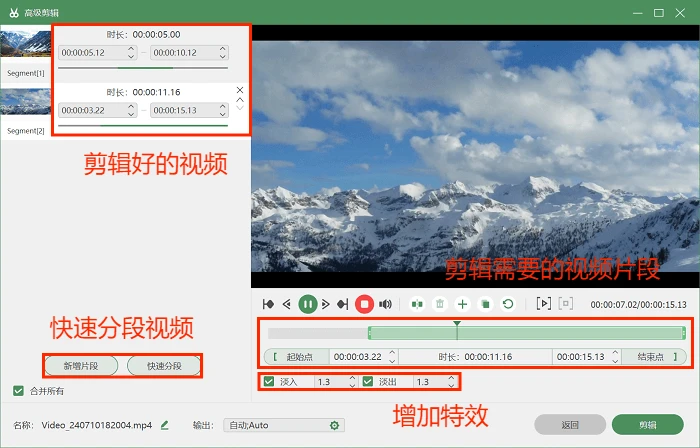
Task: Increase Segment[1] start time 00:00:05.12
Action: point(131,49)
